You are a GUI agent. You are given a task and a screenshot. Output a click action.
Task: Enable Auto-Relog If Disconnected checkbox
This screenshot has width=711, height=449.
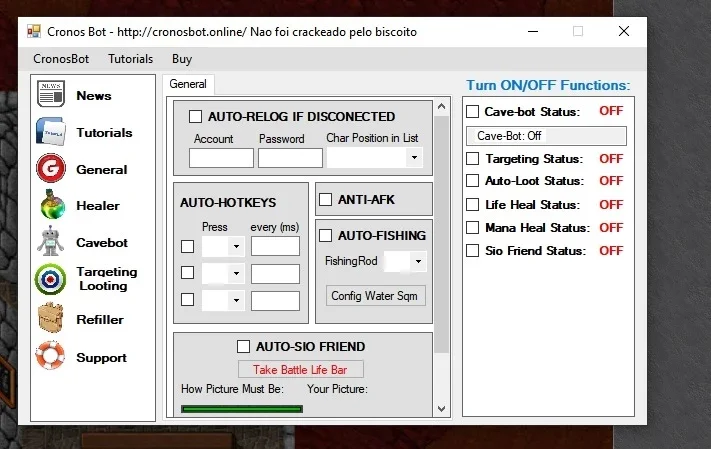[x=195, y=117]
